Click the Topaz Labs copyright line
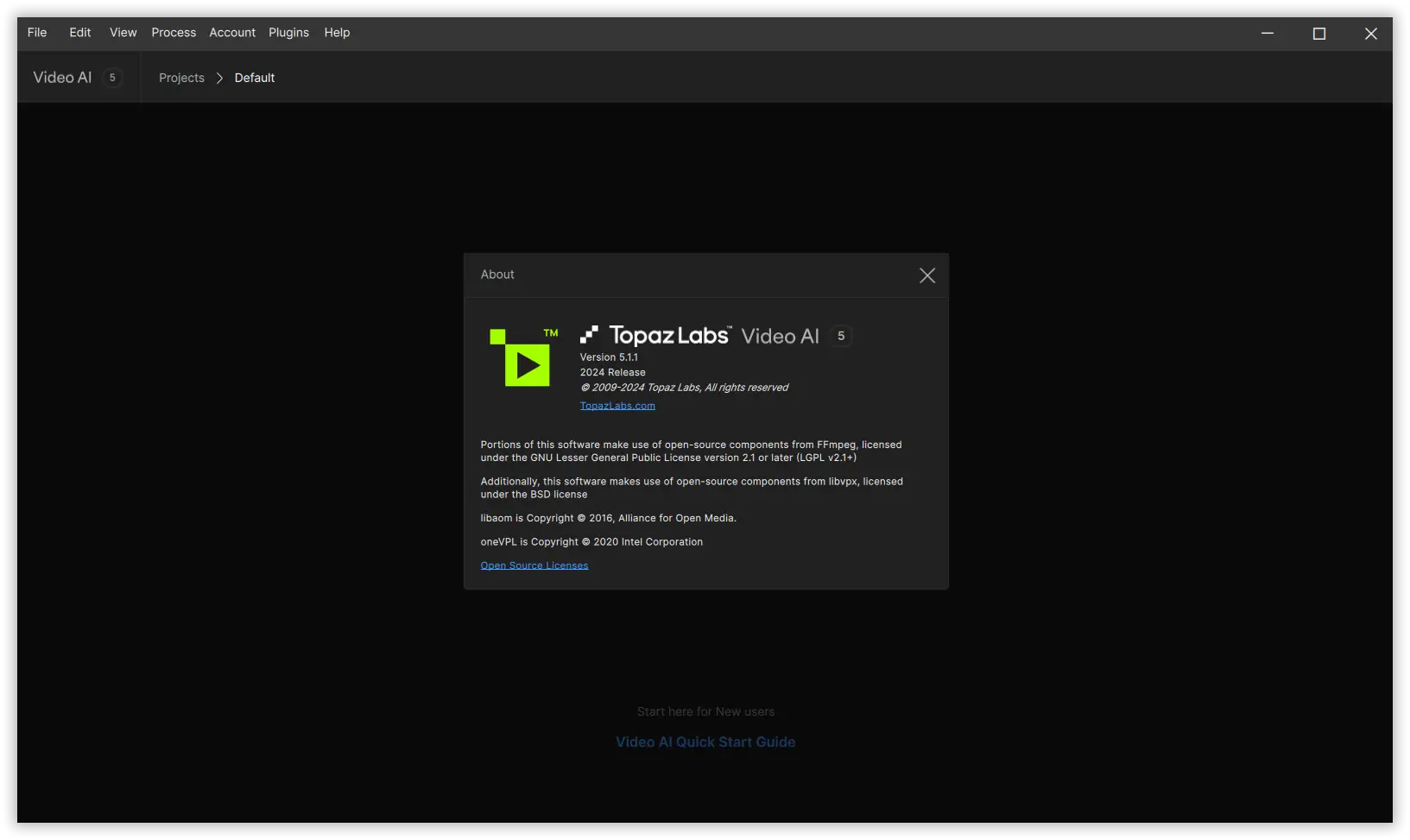This screenshot has height=840, width=1410. click(684, 388)
